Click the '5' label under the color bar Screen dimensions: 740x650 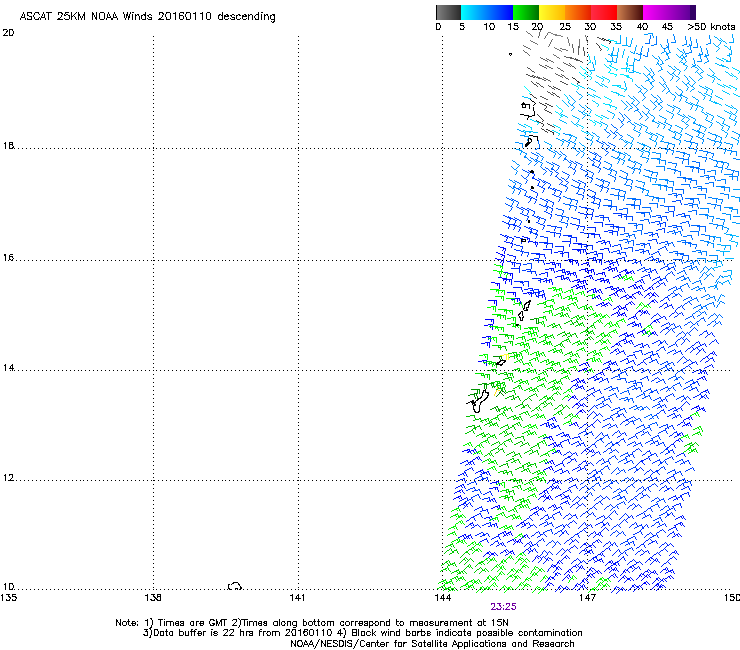pos(462,26)
